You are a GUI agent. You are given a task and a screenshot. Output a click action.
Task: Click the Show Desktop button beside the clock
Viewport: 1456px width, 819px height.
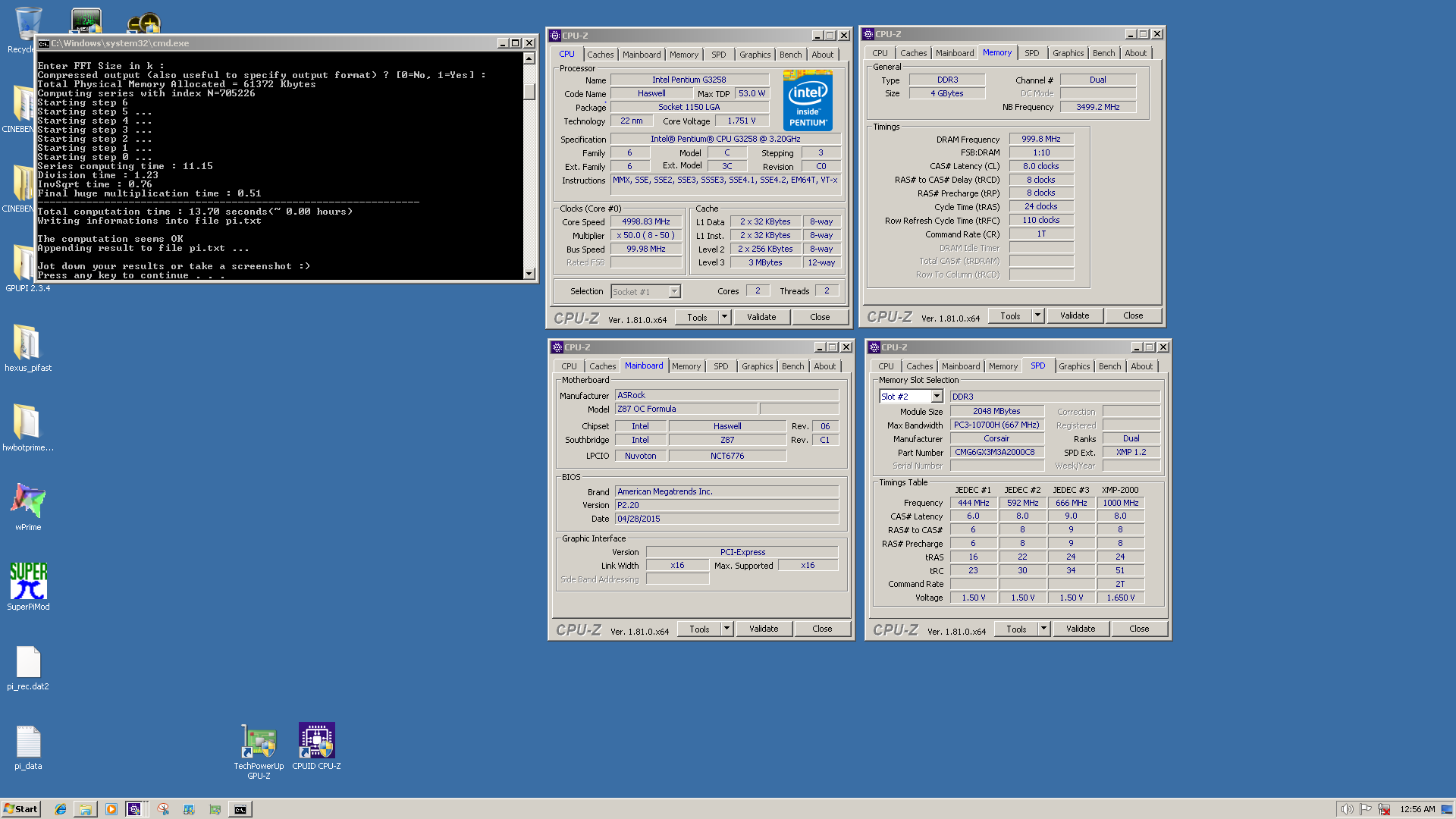tap(1447, 809)
